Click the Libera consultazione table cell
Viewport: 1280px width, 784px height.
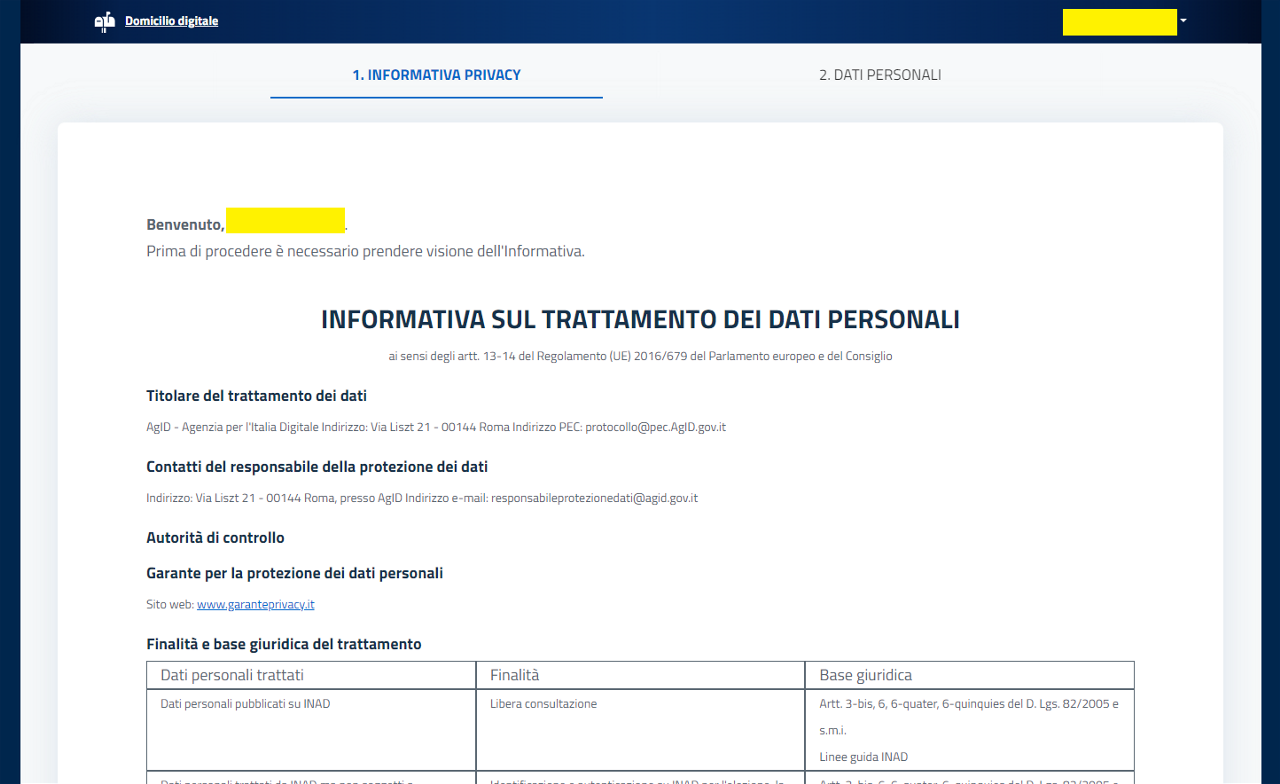click(x=543, y=704)
